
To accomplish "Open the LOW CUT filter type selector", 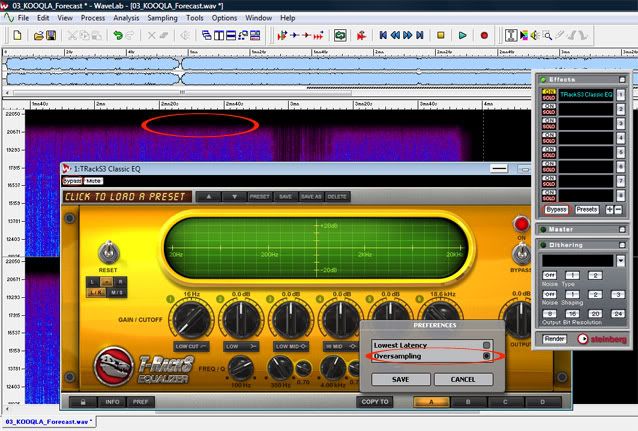I will click(191, 346).
